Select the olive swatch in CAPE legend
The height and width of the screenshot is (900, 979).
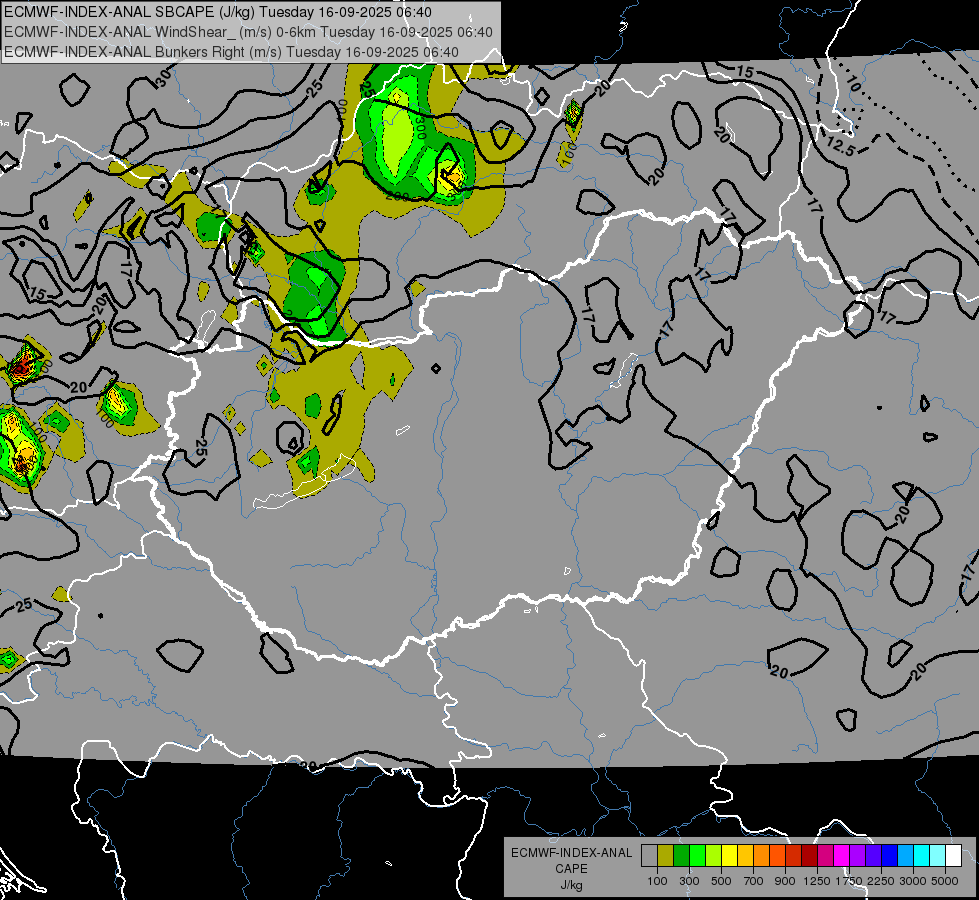pyautogui.click(x=666, y=856)
